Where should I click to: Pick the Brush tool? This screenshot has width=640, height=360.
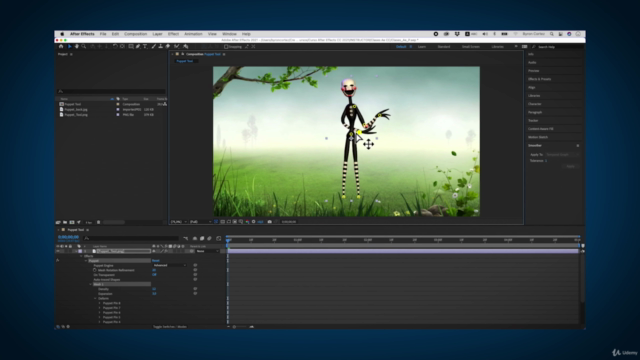coord(153,47)
